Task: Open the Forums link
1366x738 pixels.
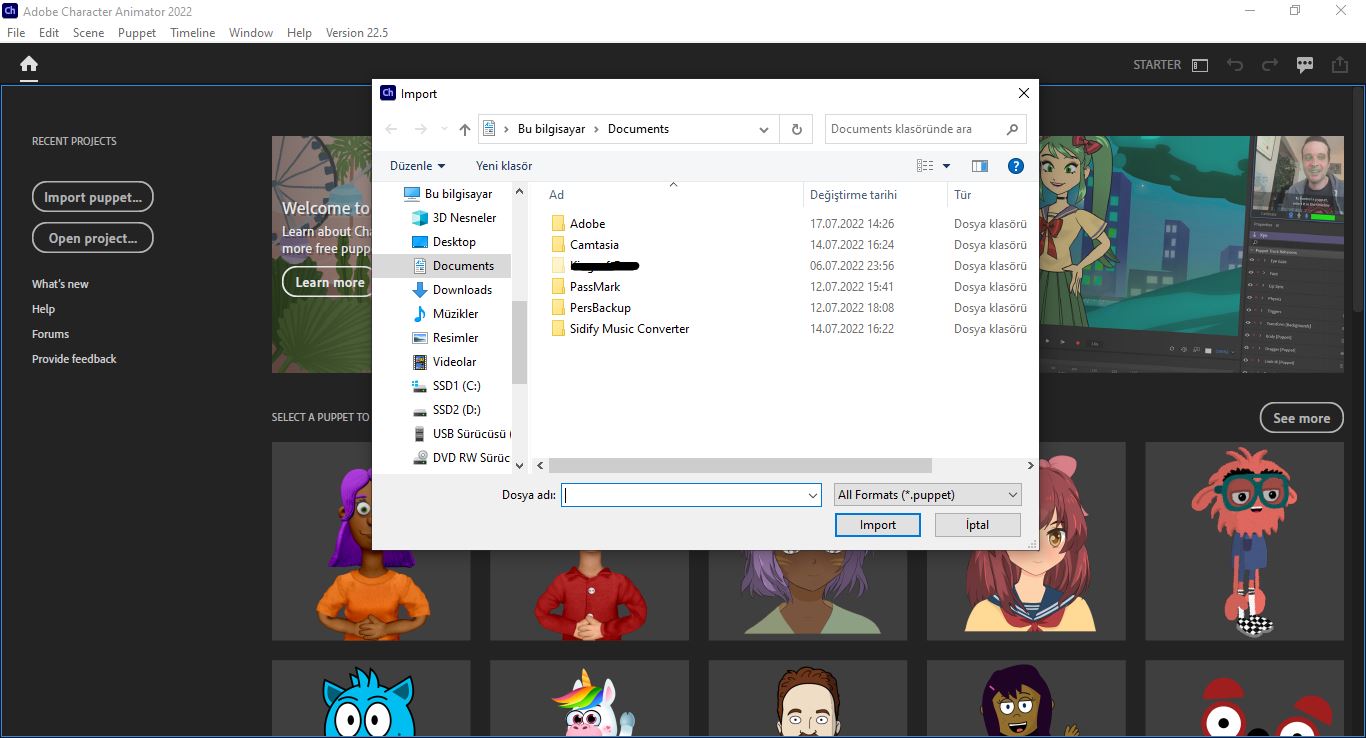Action: (50, 334)
